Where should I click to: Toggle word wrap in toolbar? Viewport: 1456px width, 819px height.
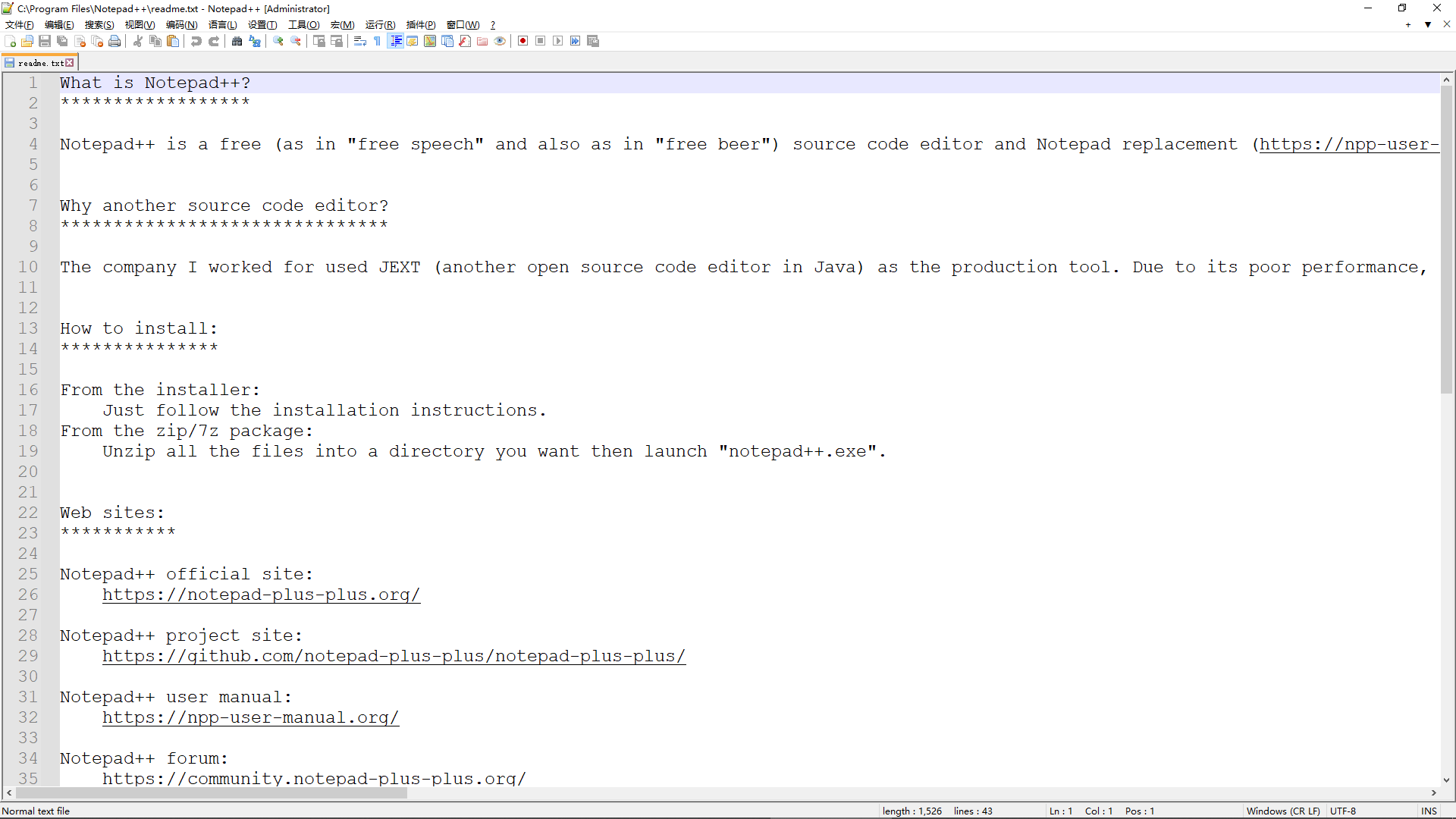tap(360, 41)
